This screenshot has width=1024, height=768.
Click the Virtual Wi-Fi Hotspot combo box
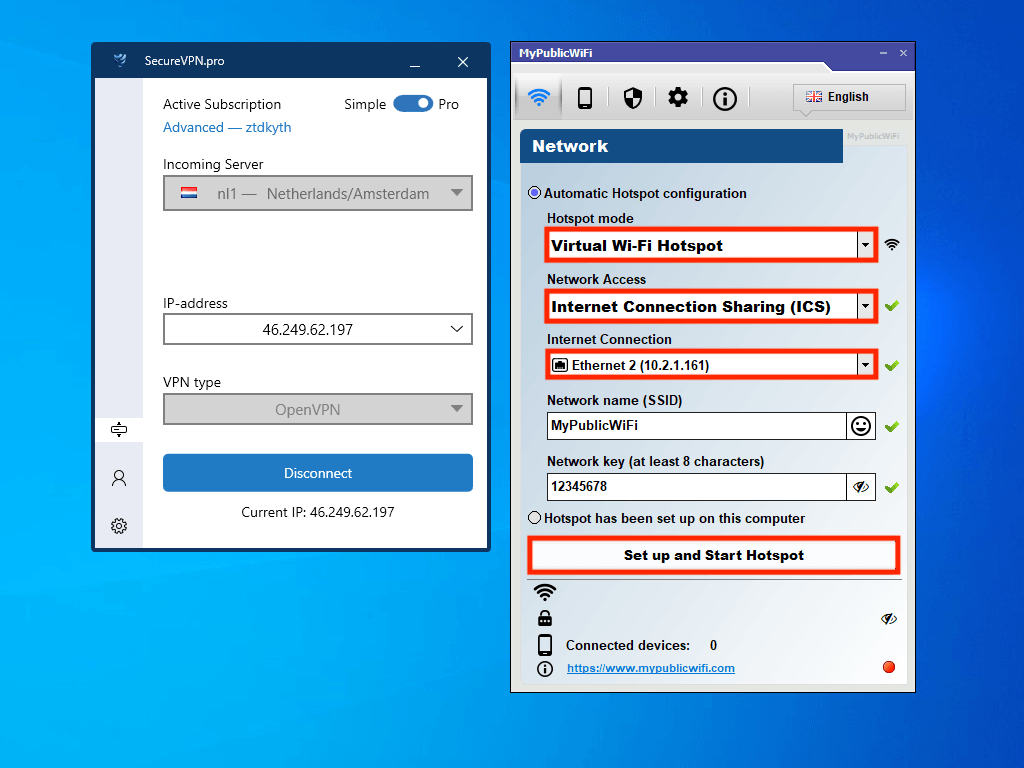[x=711, y=246]
